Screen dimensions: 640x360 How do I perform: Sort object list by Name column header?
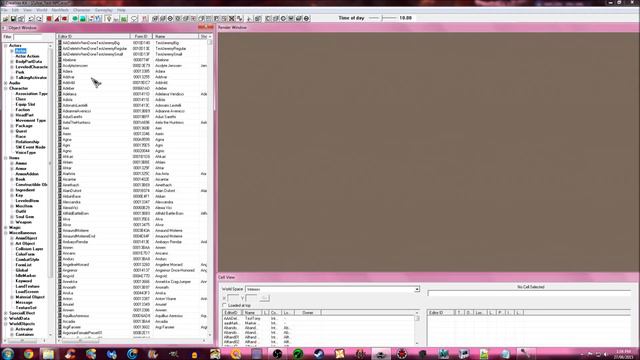(x=176, y=36)
